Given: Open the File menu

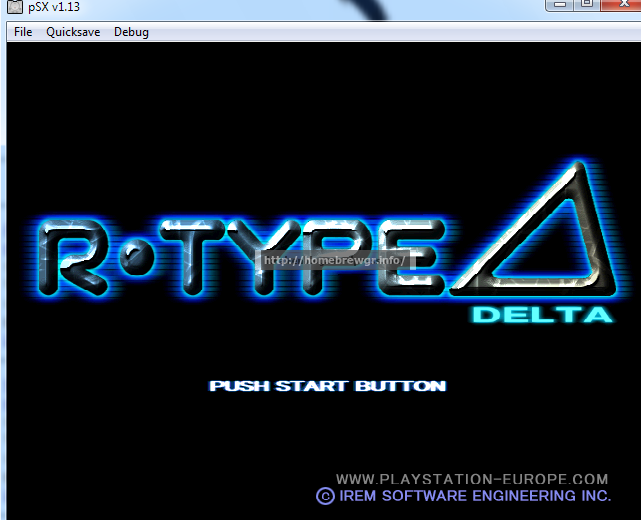Looking at the screenshot, I should (23, 32).
